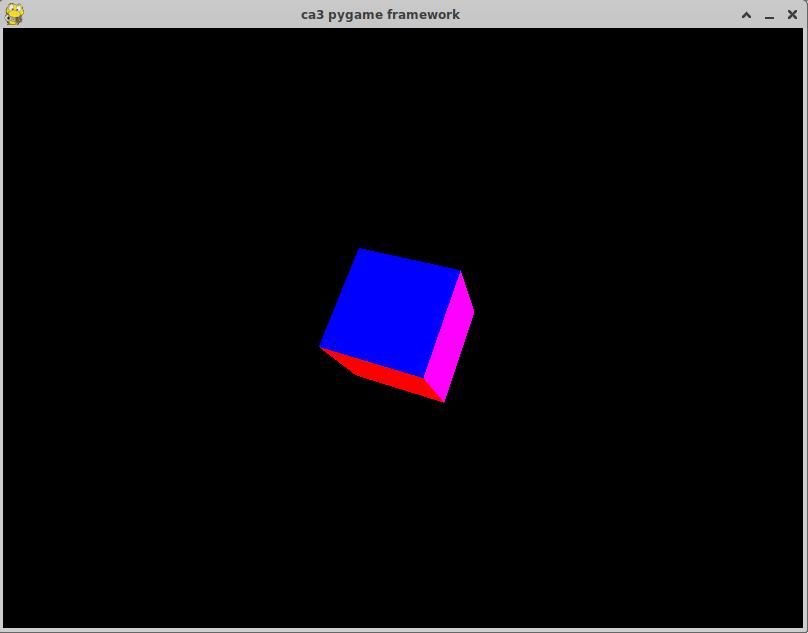Screen dimensions: 808x633
Task: Click the blue face of the cube
Action: coord(390,312)
